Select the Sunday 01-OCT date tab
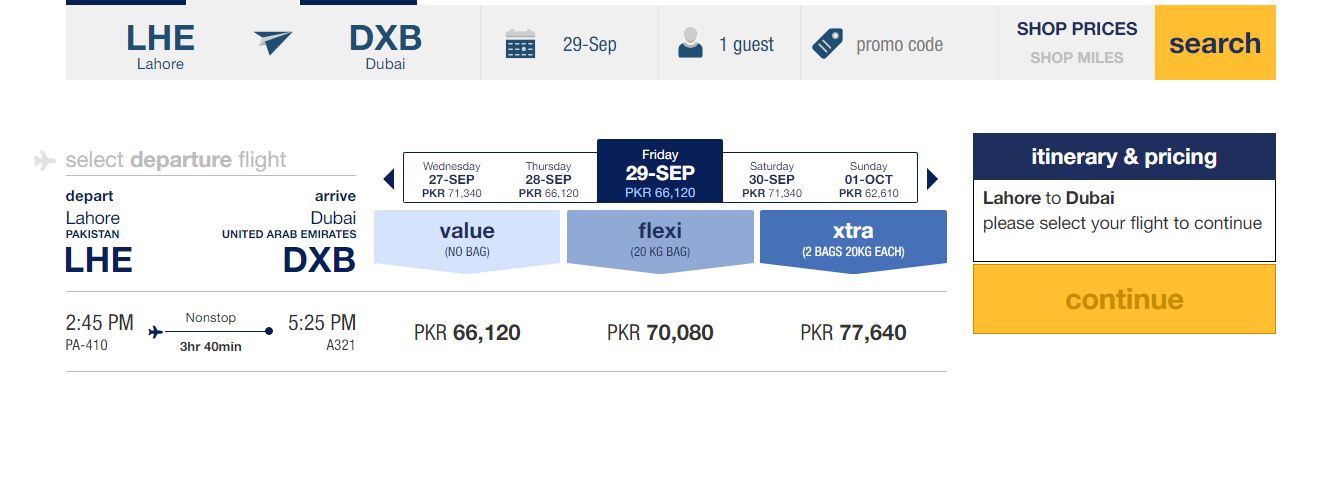 [868, 180]
